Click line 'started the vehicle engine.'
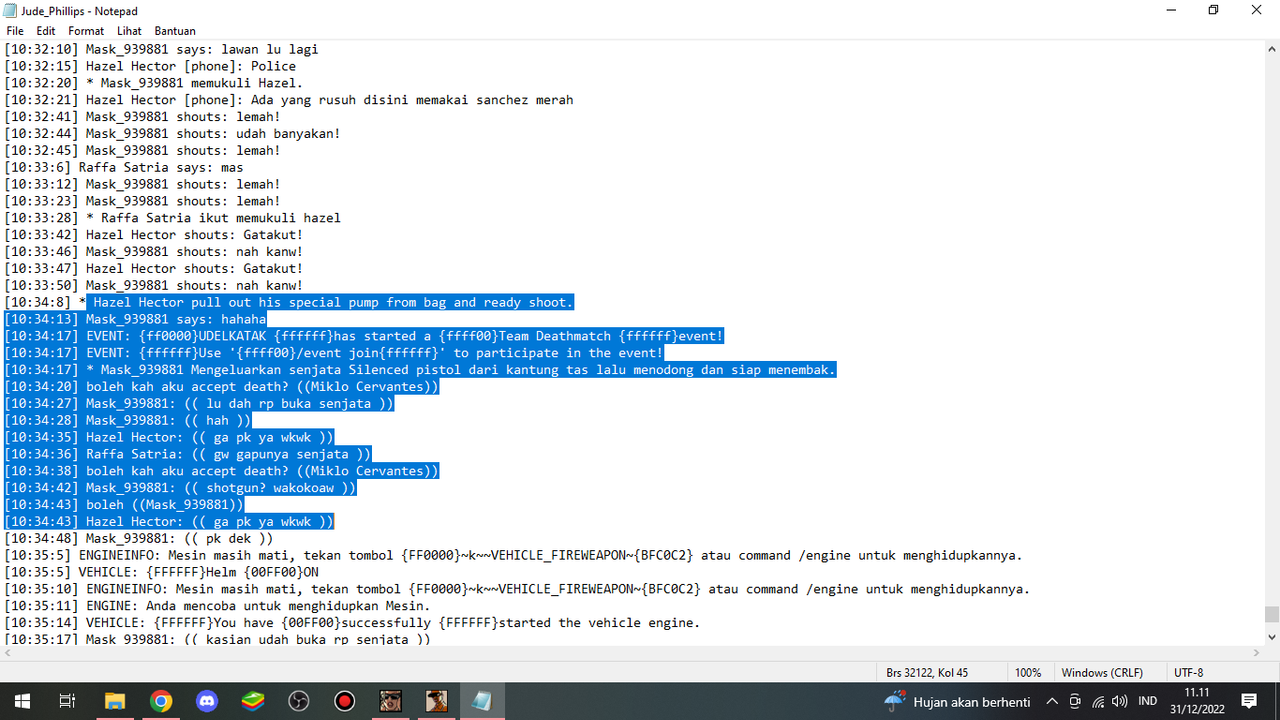Viewport: 1280px width, 720px height. (x=352, y=623)
